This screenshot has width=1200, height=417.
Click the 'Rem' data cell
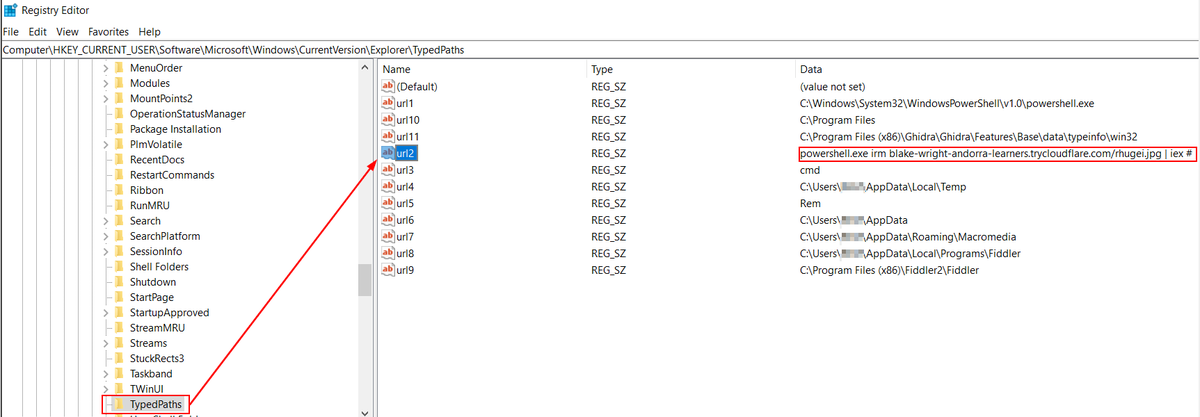pos(811,203)
